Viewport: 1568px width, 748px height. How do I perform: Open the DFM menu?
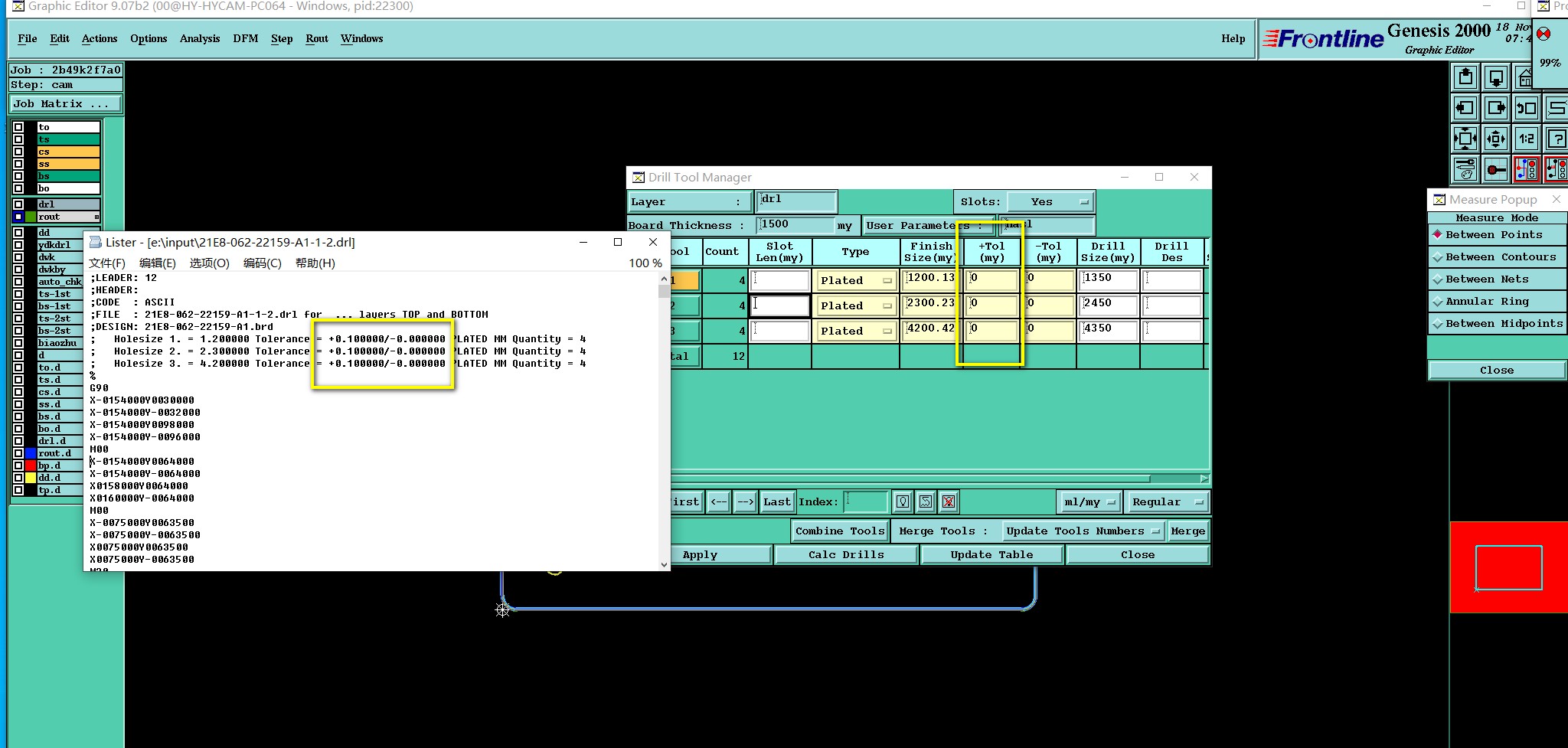(x=246, y=39)
